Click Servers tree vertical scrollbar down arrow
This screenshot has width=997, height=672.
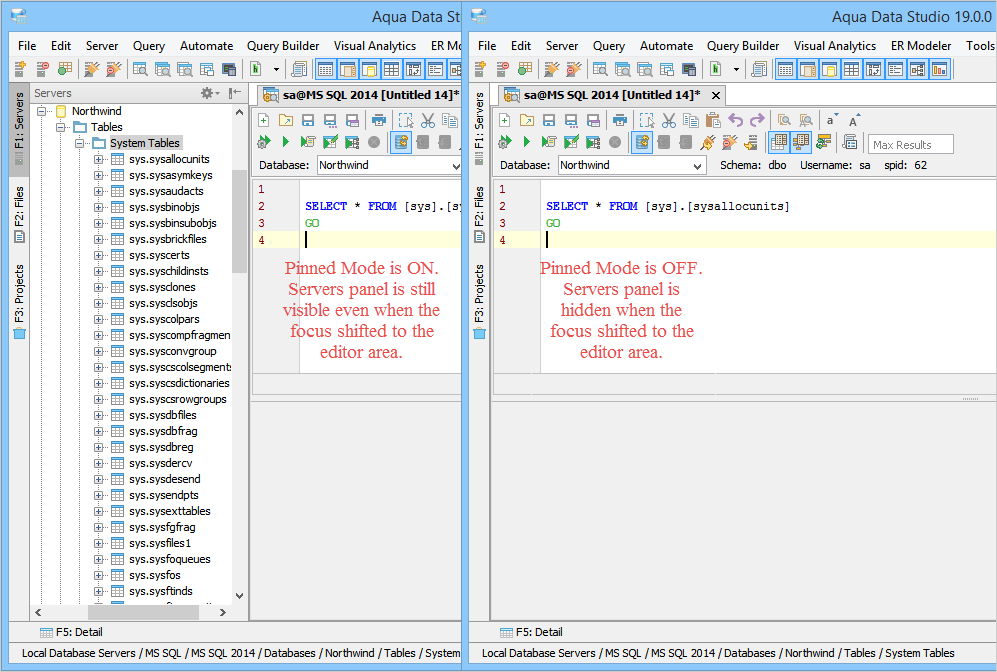[x=240, y=596]
